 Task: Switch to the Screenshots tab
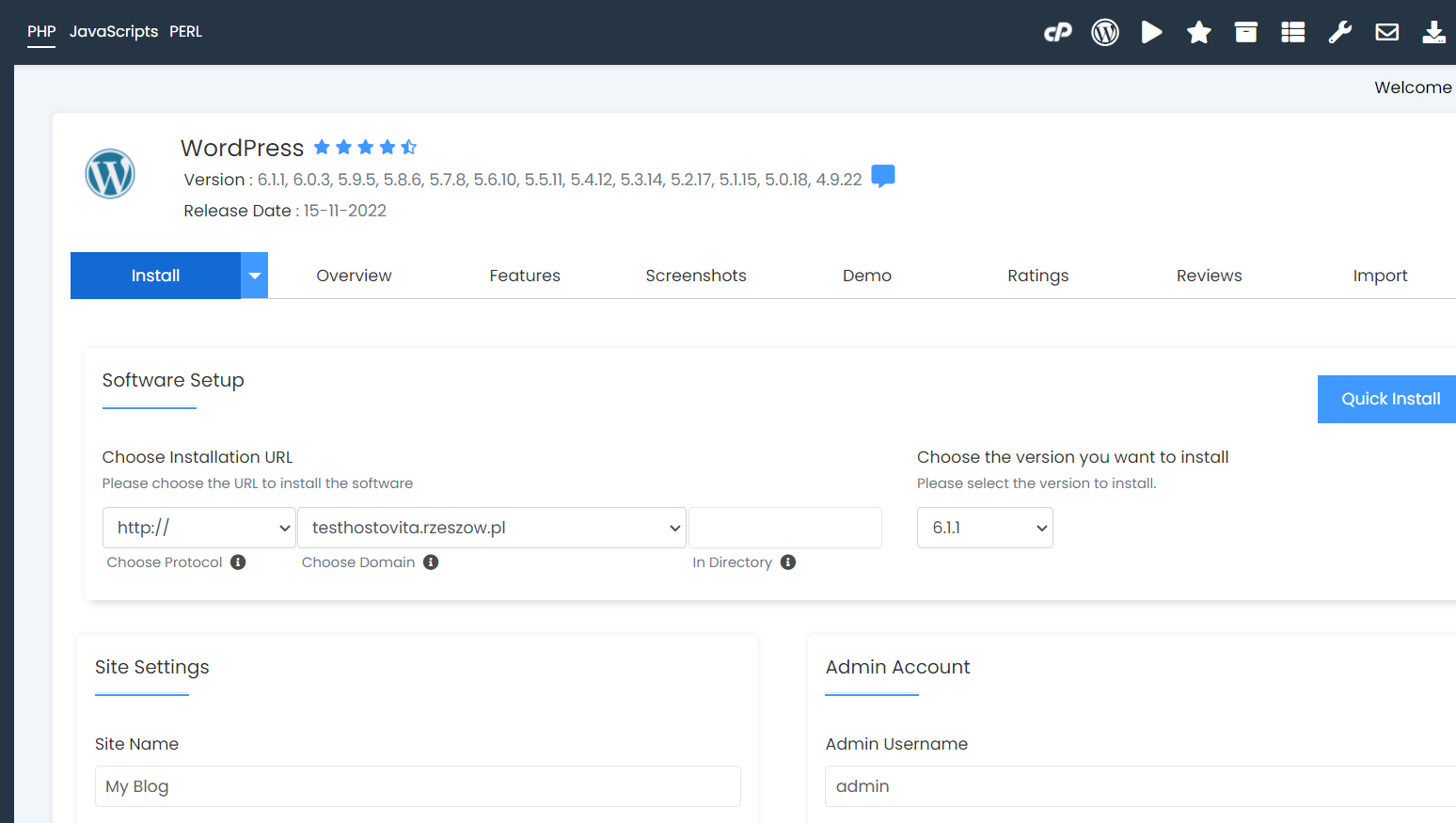coord(696,276)
